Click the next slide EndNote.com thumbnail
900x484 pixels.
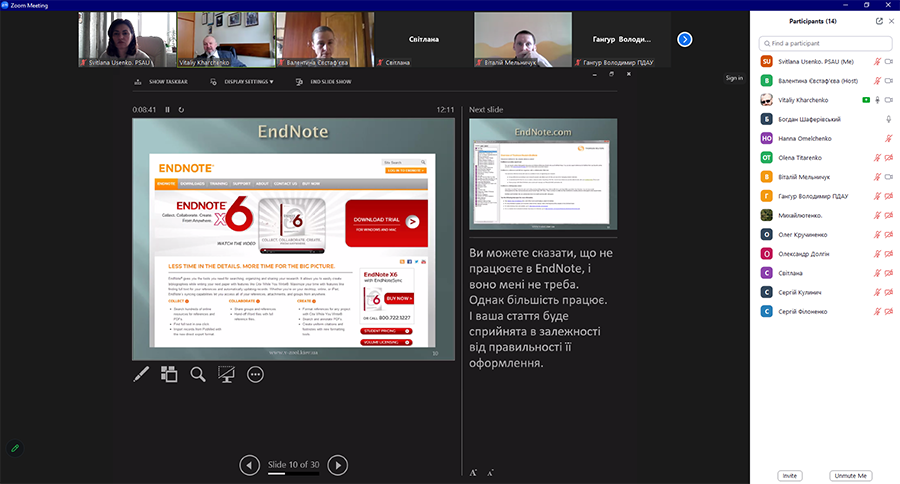coord(543,174)
